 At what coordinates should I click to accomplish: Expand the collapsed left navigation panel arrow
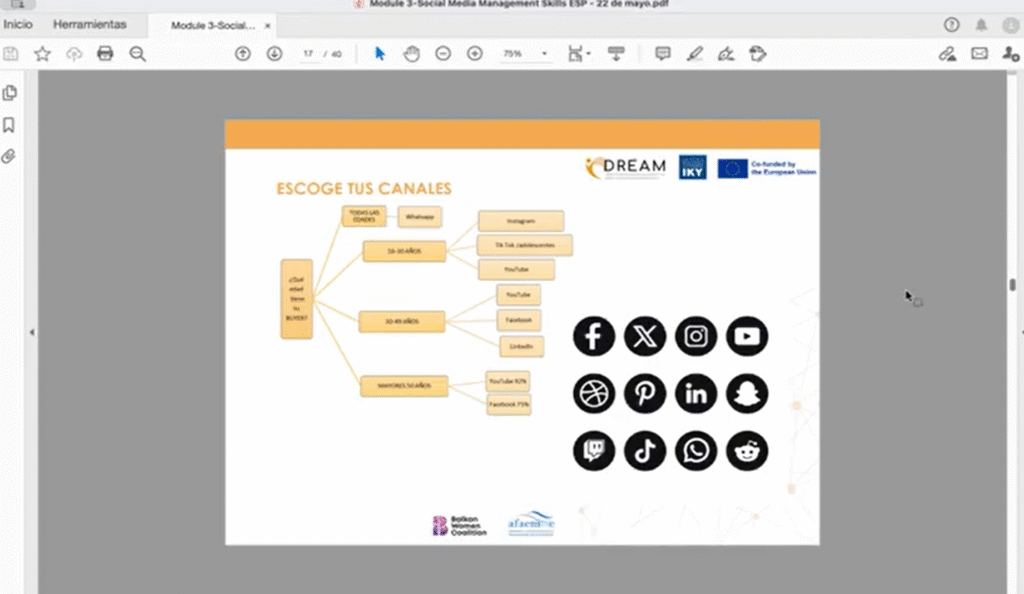[x=31, y=332]
